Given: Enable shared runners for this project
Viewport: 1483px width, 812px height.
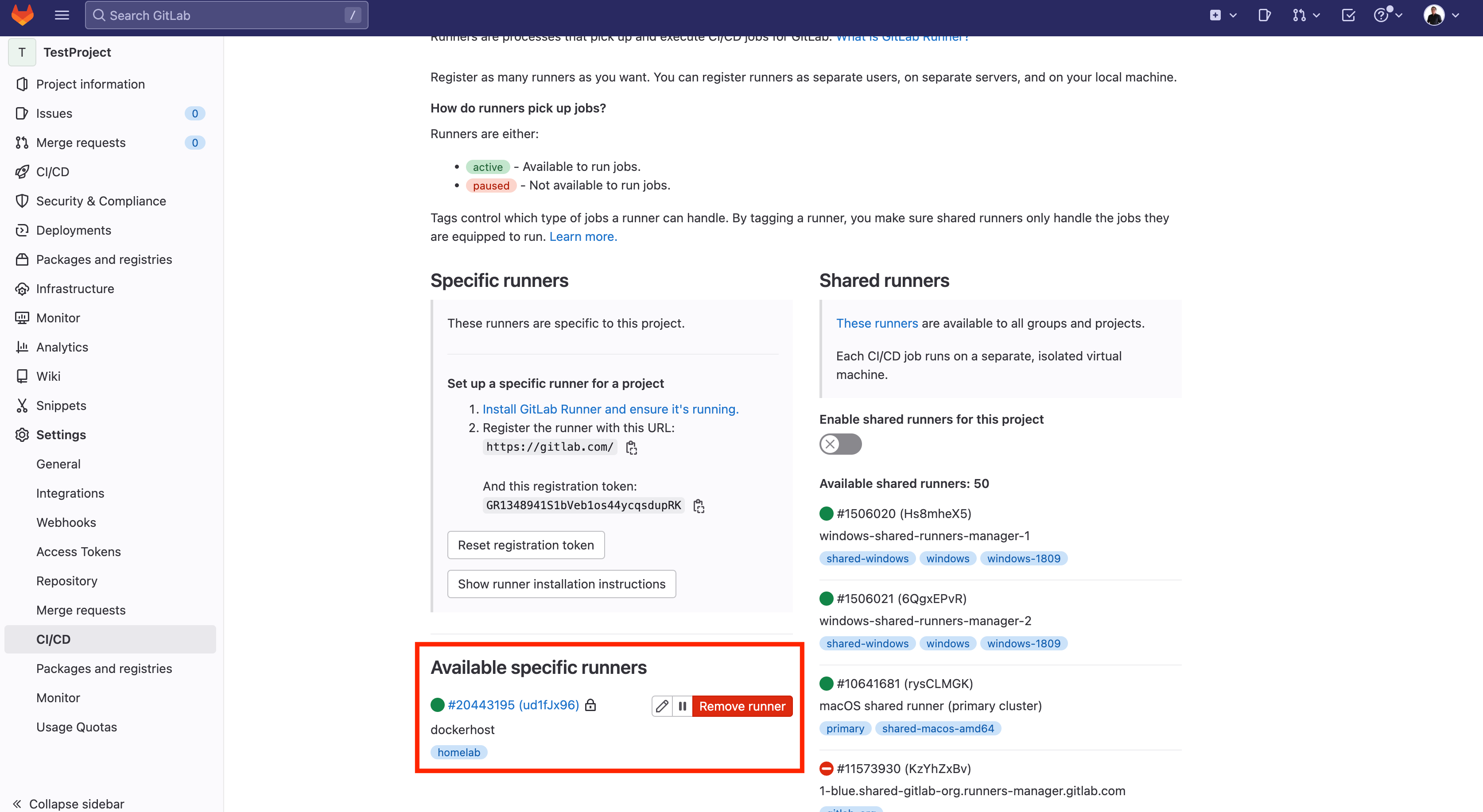Looking at the screenshot, I should (x=840, y=444).
